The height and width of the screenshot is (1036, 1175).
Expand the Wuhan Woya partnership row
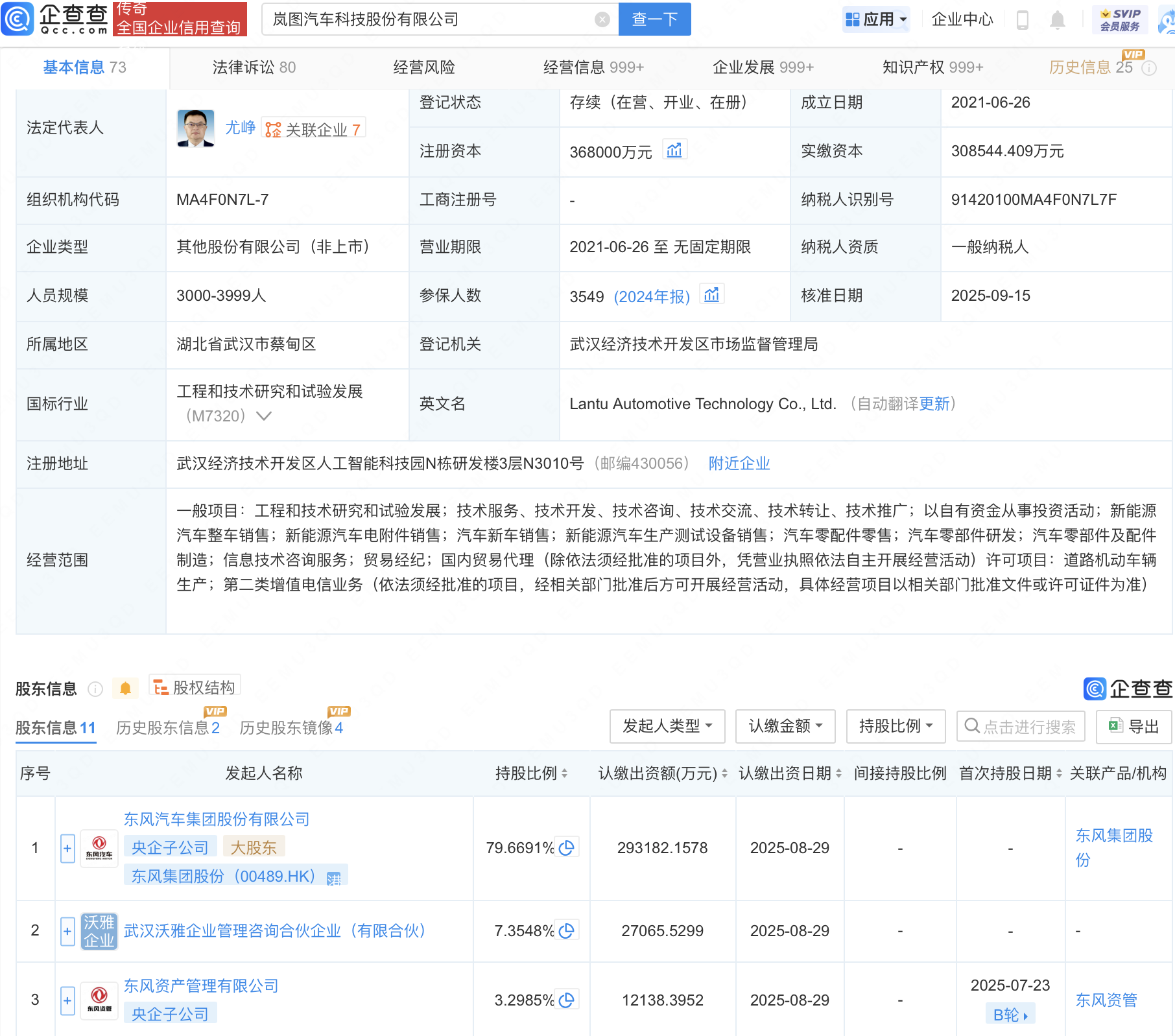67,931
